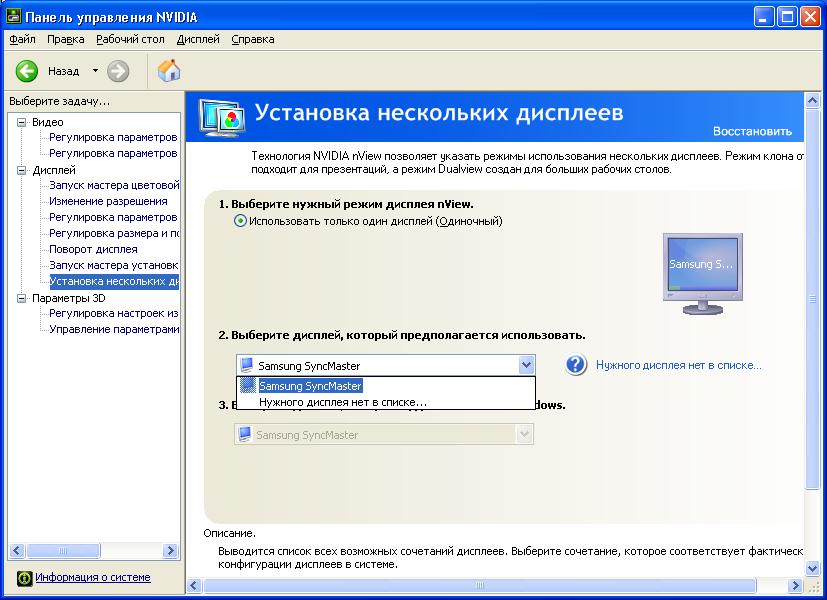The image size is (827, 600).
Task: Click task tree scroll left arrow
Action: coord(17,551)
